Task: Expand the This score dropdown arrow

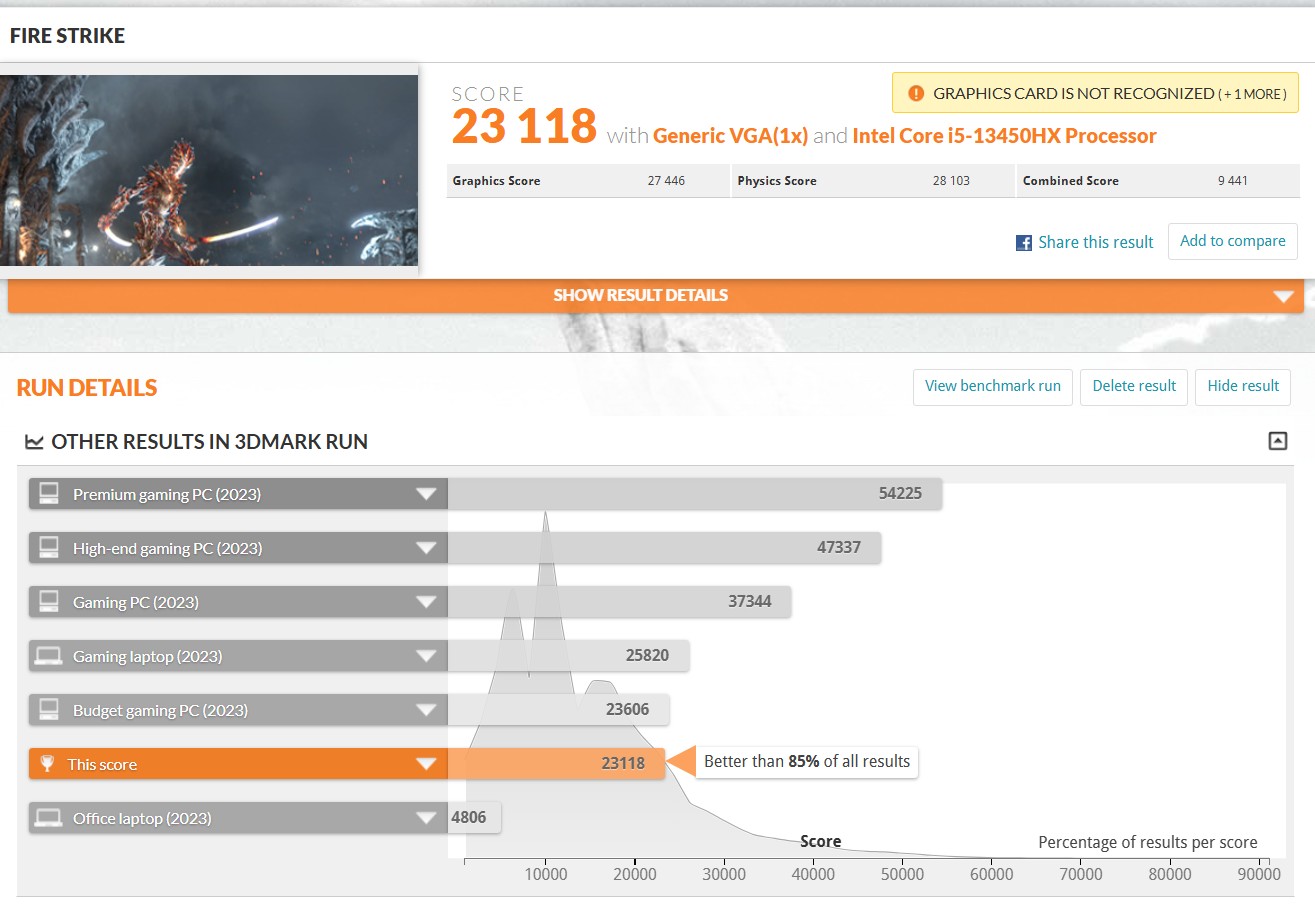Action: point(426,764)
